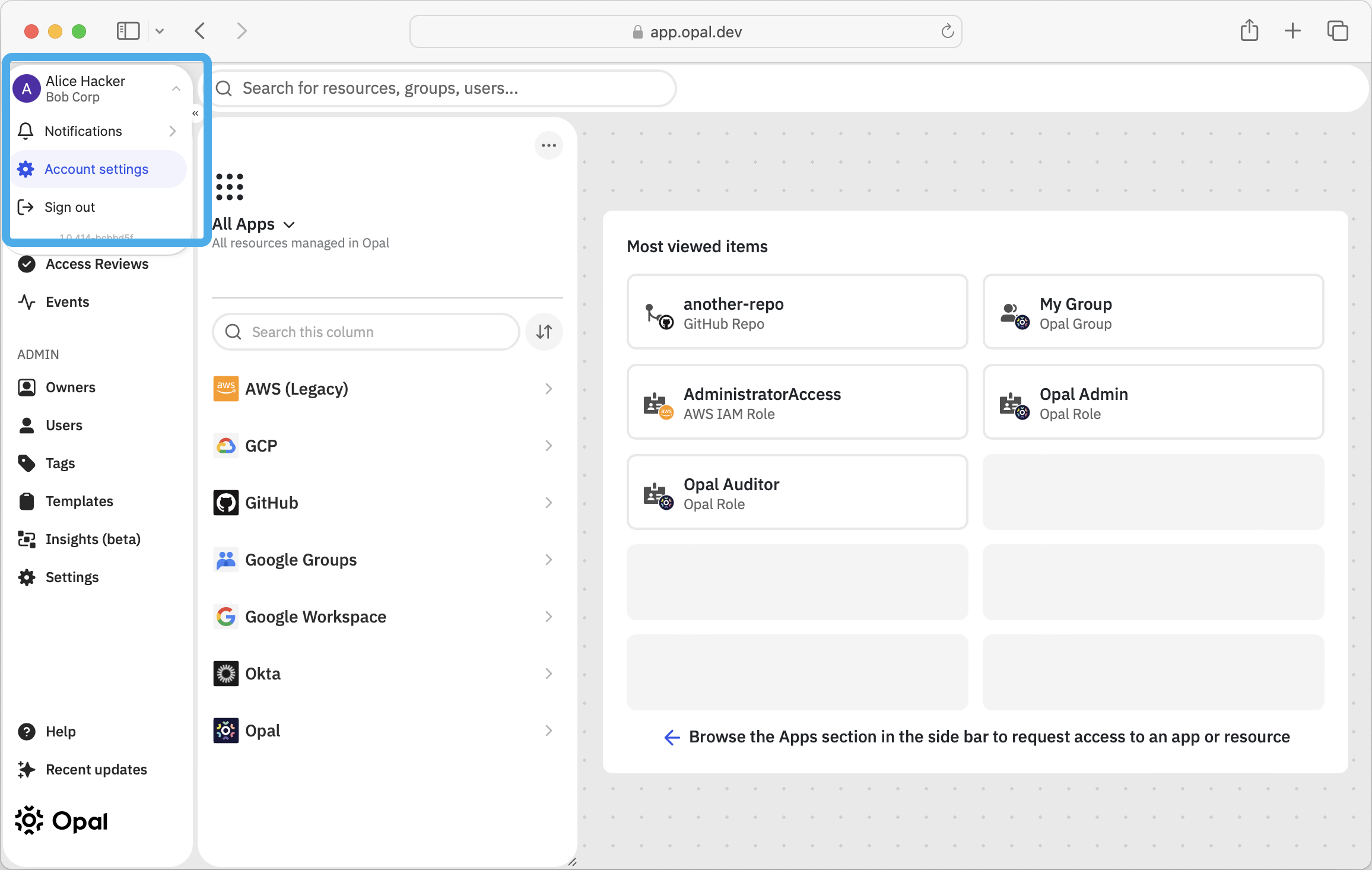Click the Notifications bell icon
1372x870 pixels.
(x=26, y=131)
